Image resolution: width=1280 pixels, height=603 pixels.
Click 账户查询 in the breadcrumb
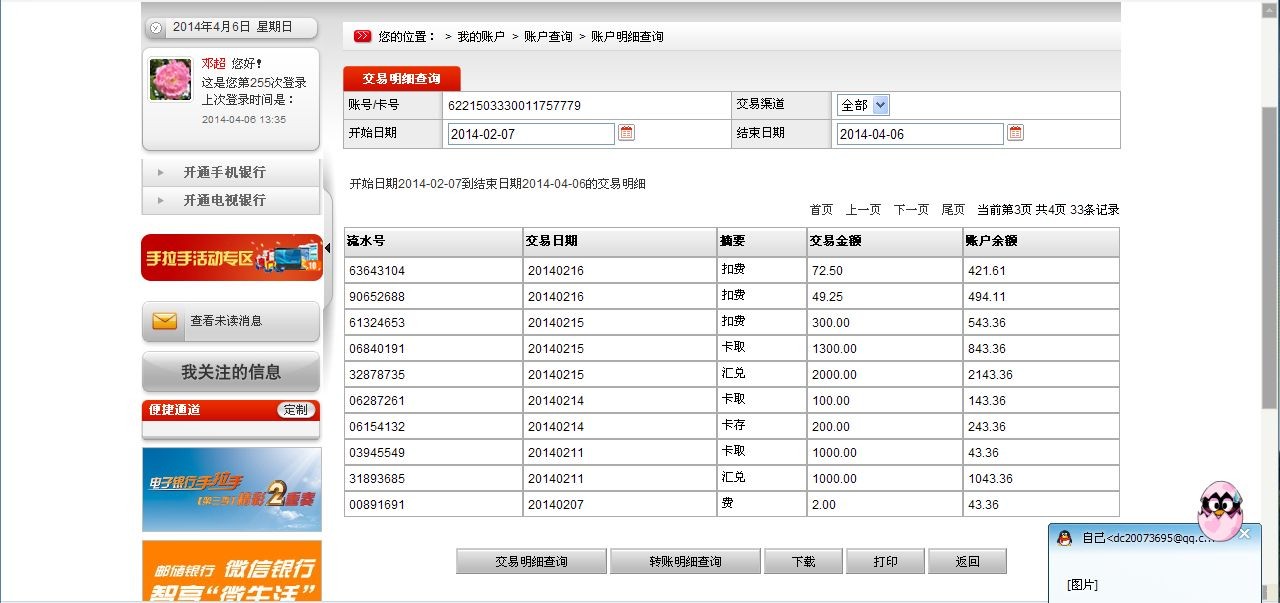[548, 36]
